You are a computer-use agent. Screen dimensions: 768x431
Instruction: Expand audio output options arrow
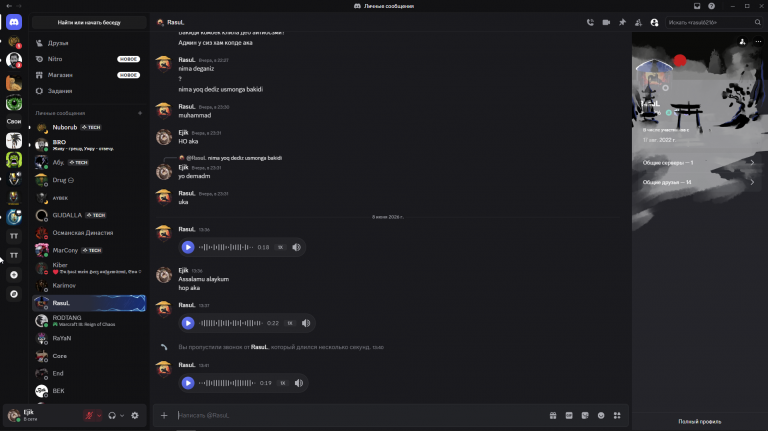[122, 415]
